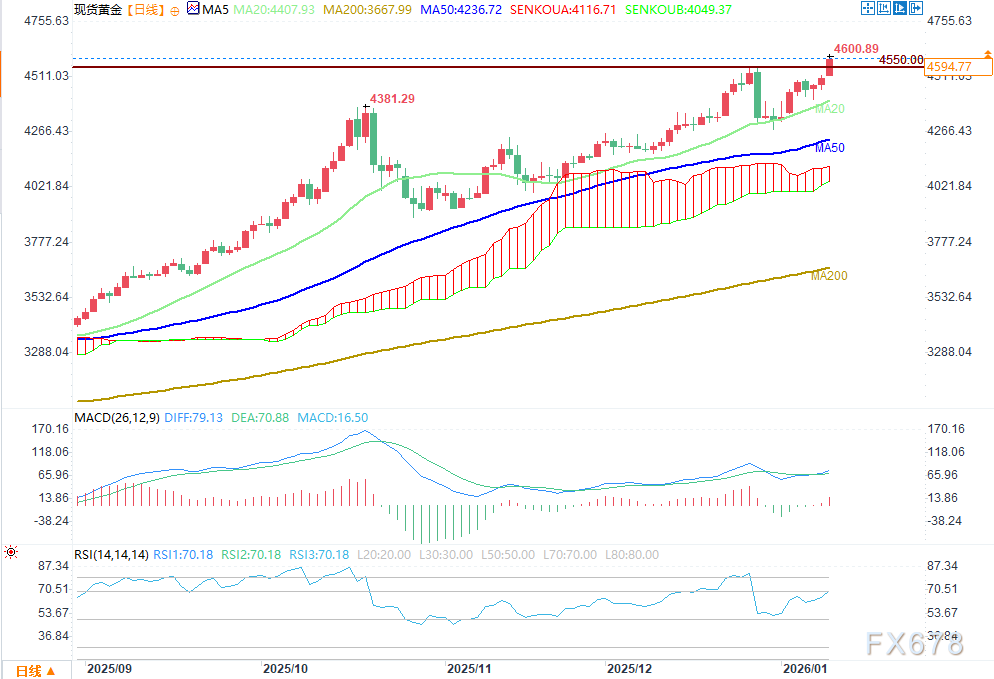Screen dimensions: 994x679
Task: Open the 日线 period dropdown at bottom left
Action: [x=34, y=669]
